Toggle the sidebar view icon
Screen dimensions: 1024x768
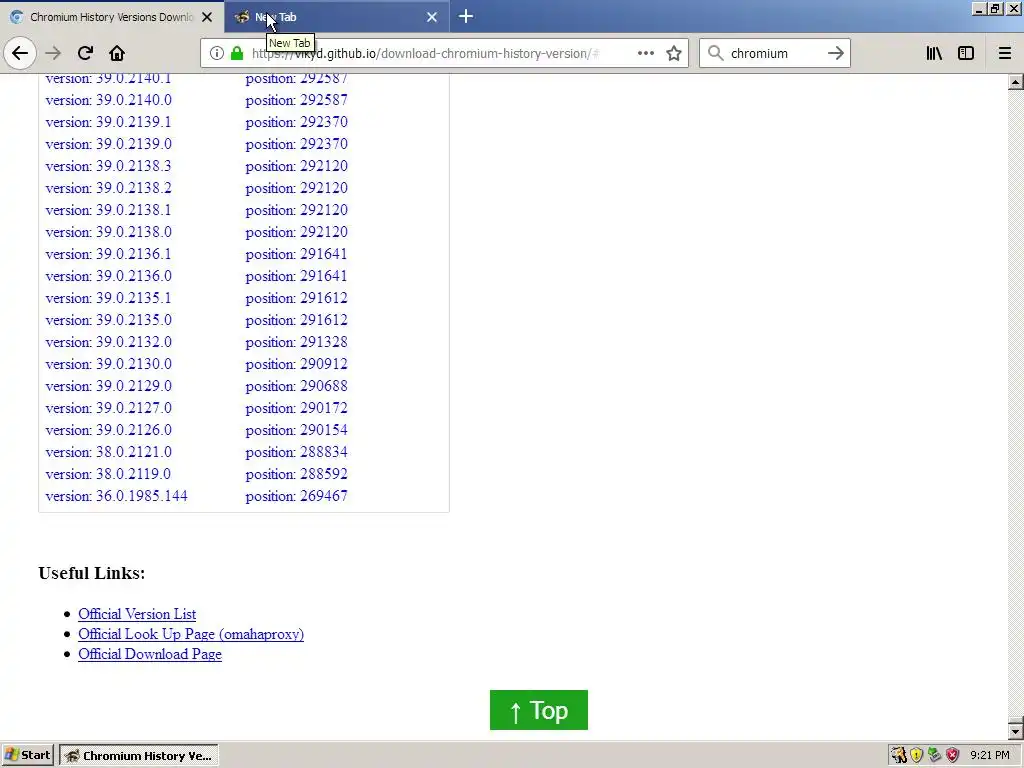[966, 53]
